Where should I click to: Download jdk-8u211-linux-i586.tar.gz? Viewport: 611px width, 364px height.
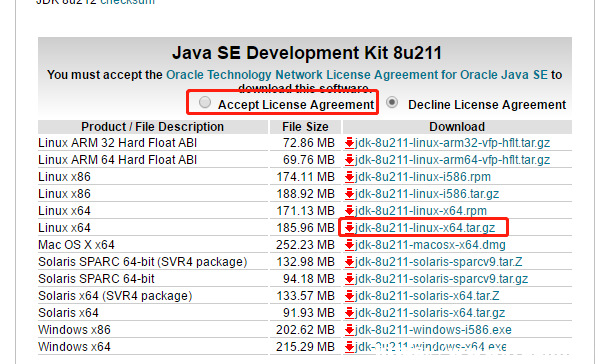427,194
